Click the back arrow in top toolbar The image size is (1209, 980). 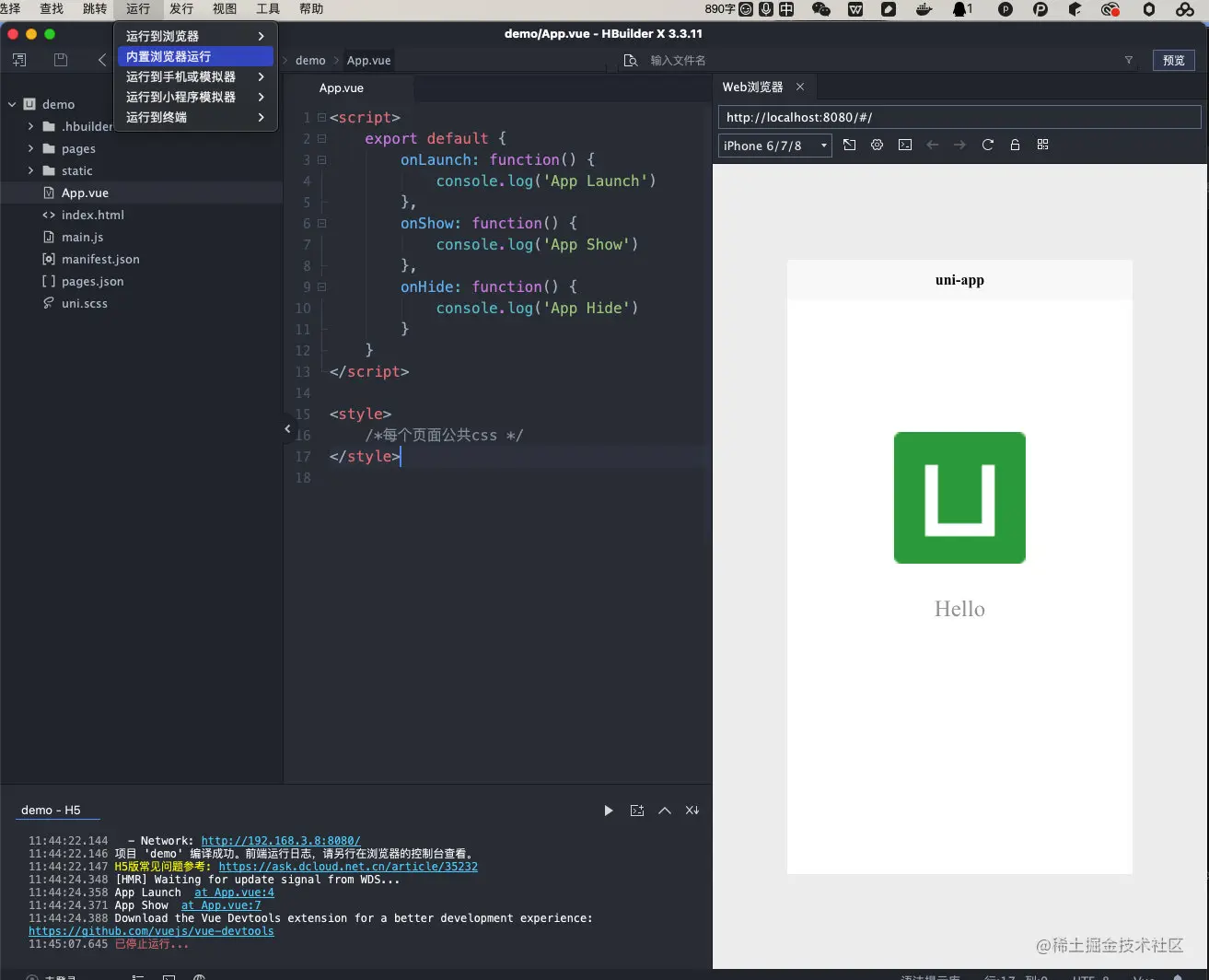tap(102, 60)
